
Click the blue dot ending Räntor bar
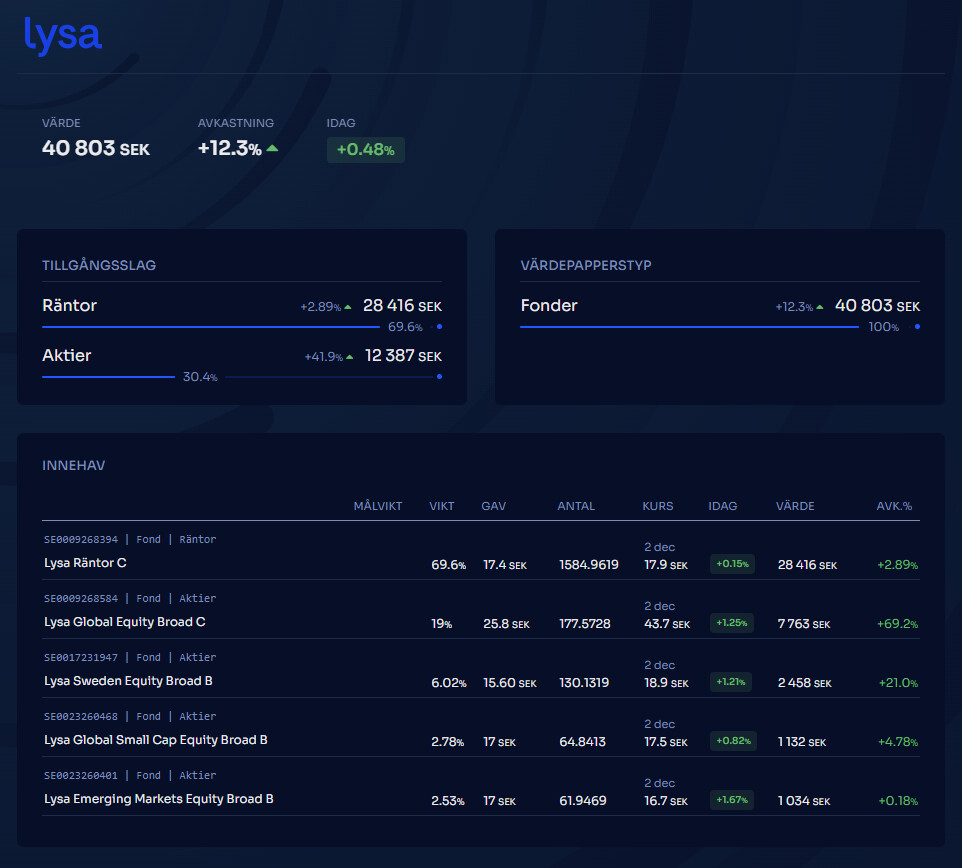tap(439, 327)
